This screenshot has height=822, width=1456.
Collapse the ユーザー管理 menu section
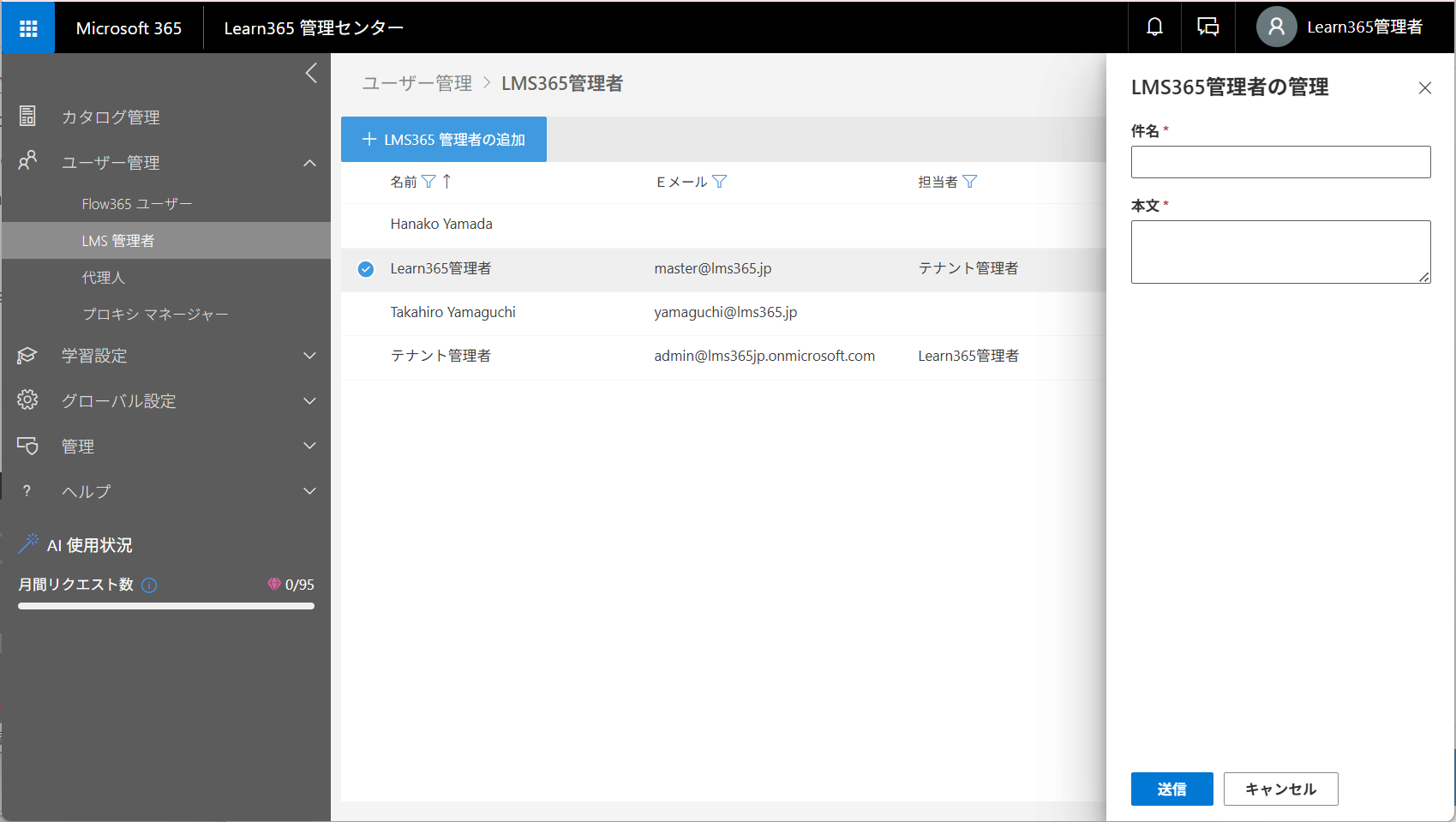[310, 163]
